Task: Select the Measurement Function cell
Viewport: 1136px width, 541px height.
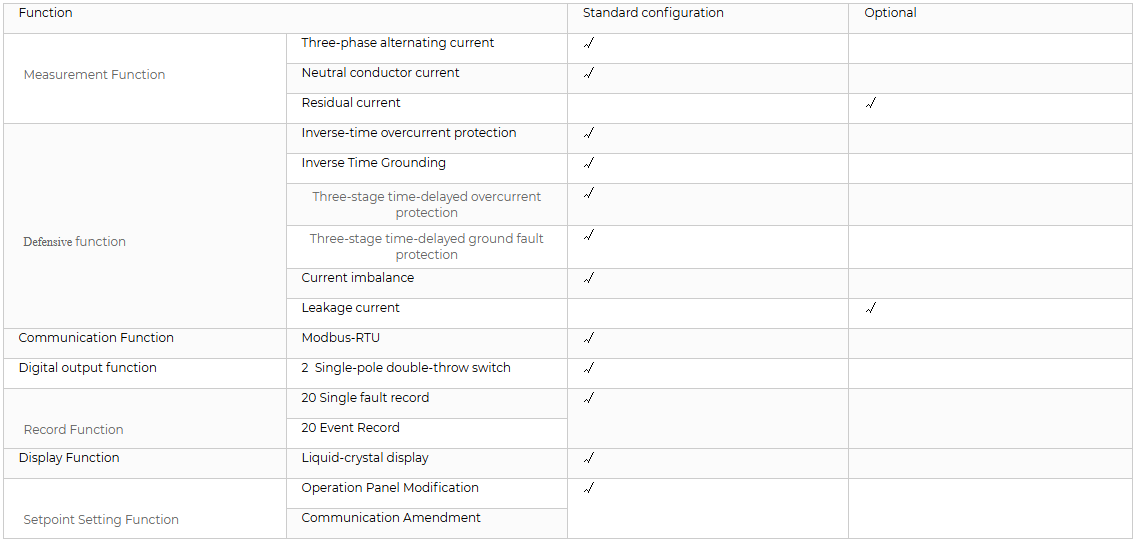Action: pyautogui.click(x=145, y=78)
